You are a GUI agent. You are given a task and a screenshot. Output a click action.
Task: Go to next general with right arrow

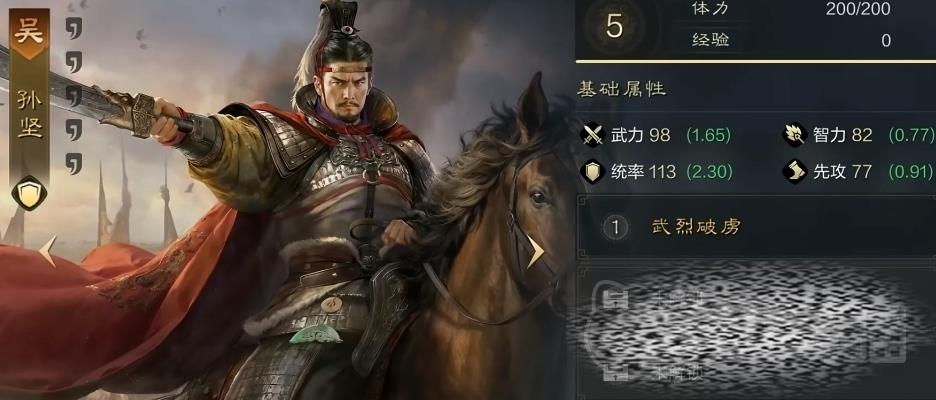pos(535,251)
